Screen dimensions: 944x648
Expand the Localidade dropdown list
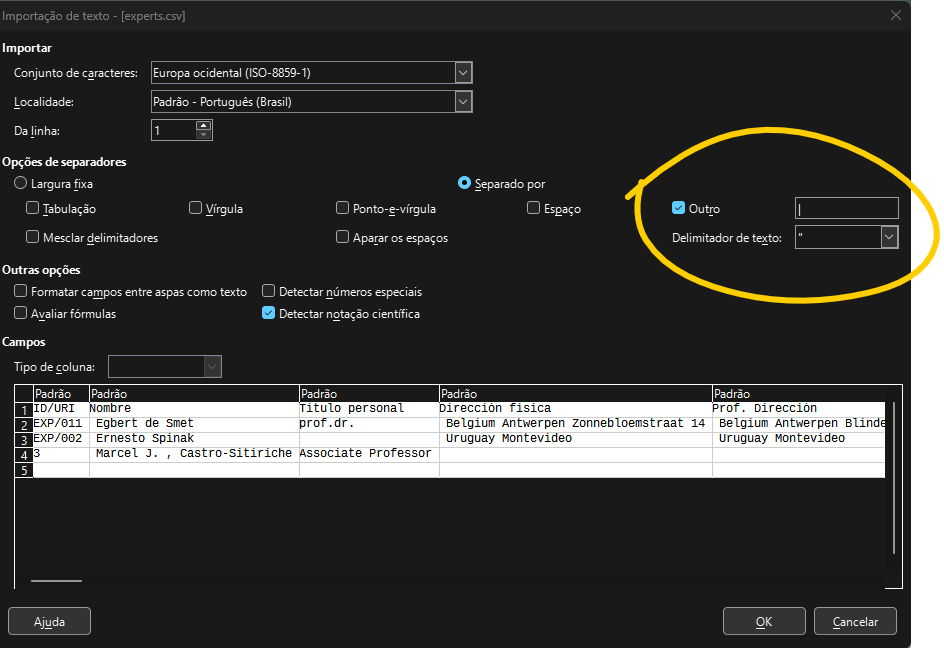point(462,101)
